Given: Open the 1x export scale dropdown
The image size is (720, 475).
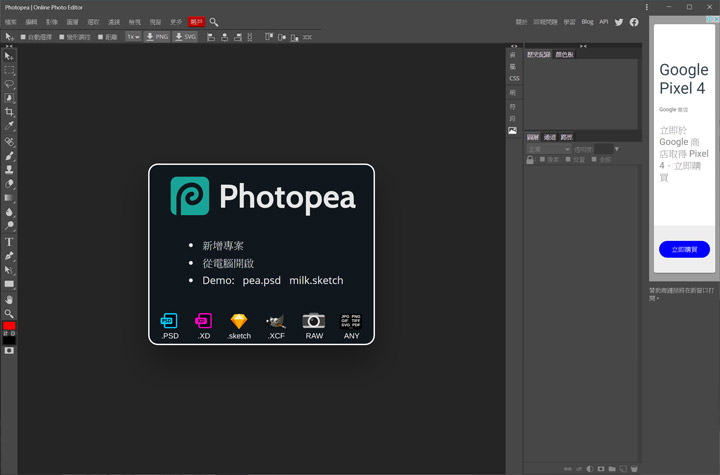Looking at the screenshot, I should 133,37.
